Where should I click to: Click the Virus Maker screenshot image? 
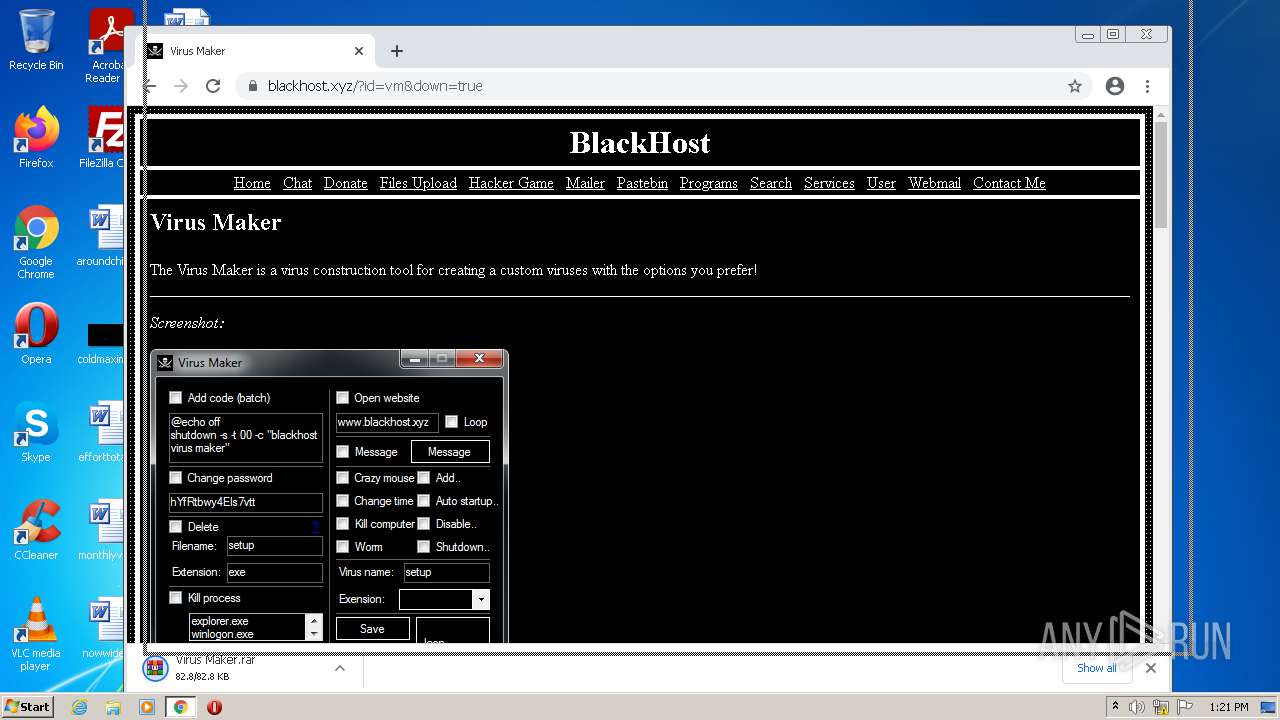coord(329,496)
